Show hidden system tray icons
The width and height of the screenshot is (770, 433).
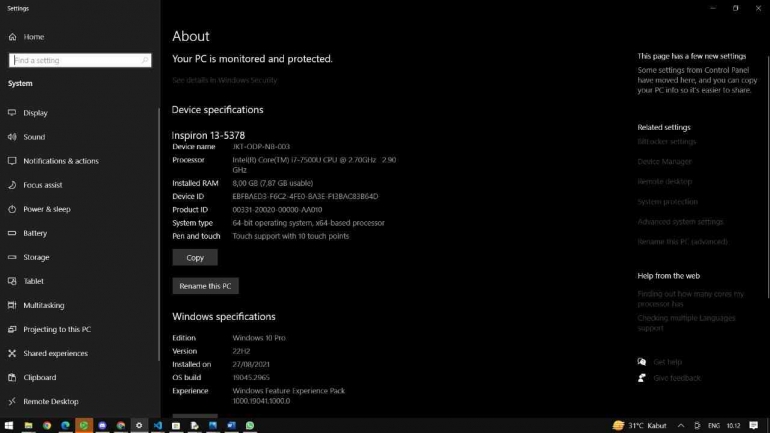pyautogui.click(x=681, y=426)
